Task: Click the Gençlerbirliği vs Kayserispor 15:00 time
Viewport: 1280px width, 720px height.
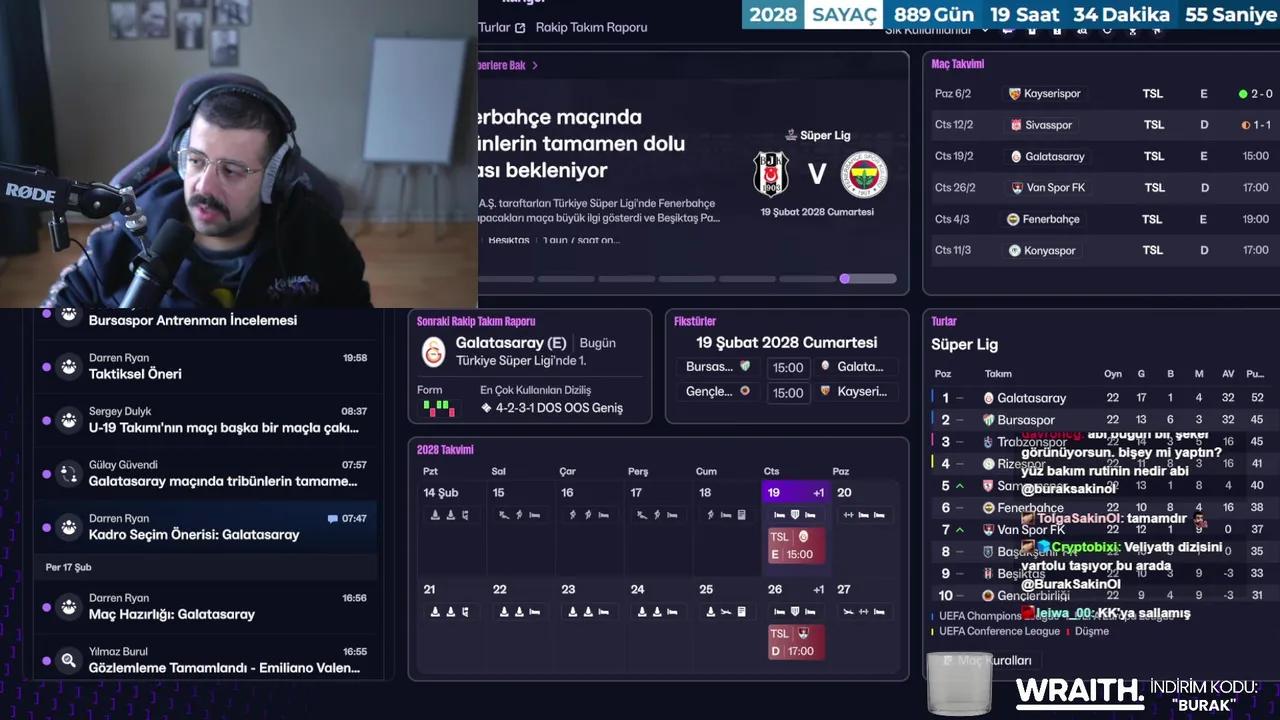Action: [x=788, y=392]
